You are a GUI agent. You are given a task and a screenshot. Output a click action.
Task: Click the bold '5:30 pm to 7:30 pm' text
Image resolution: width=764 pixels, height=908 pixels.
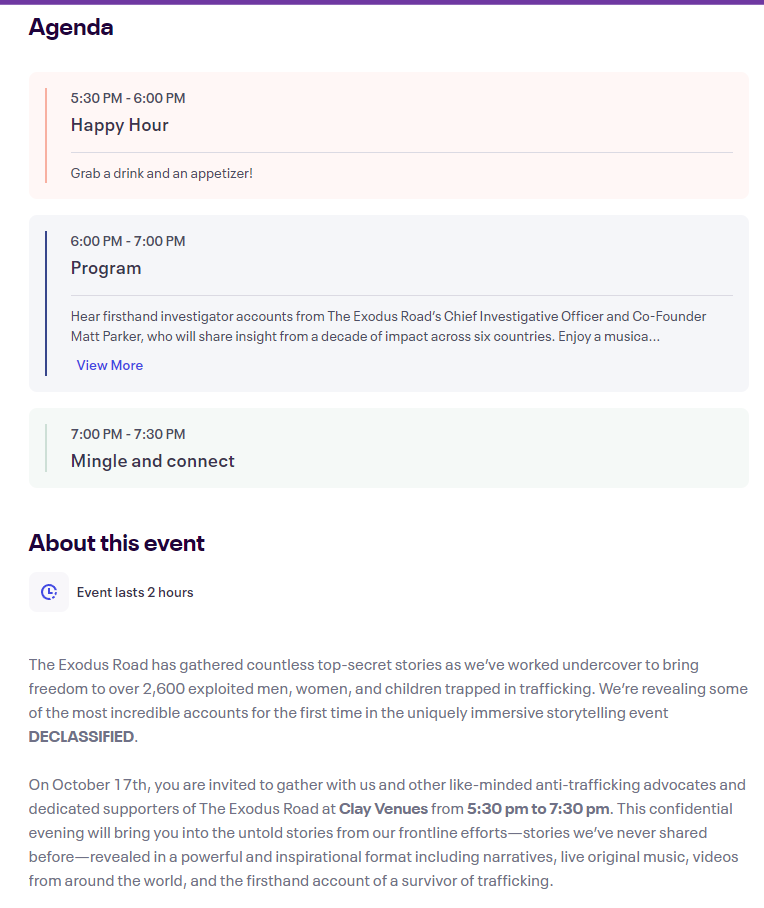(x=536, y=809)
